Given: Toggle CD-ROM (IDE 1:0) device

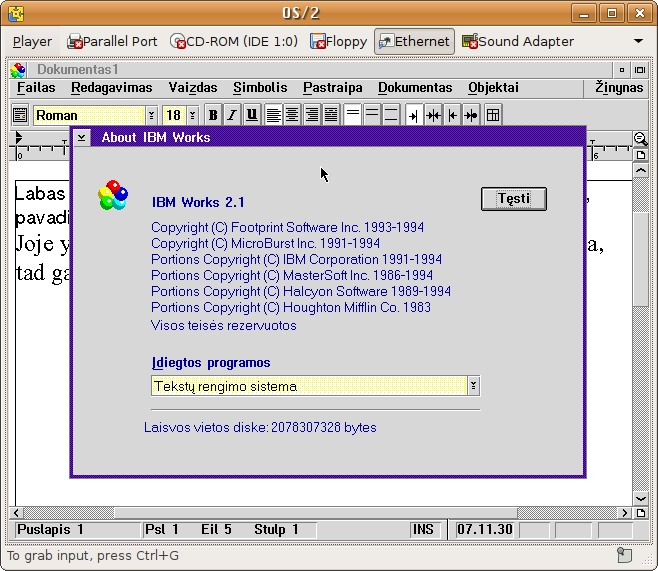Looking at the screenshot, I should pyautogui.click(x=233, y=42).
